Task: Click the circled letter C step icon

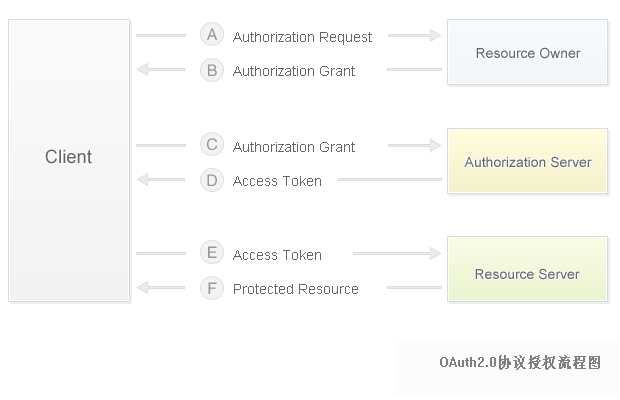Action: click(x=211, y=145)
